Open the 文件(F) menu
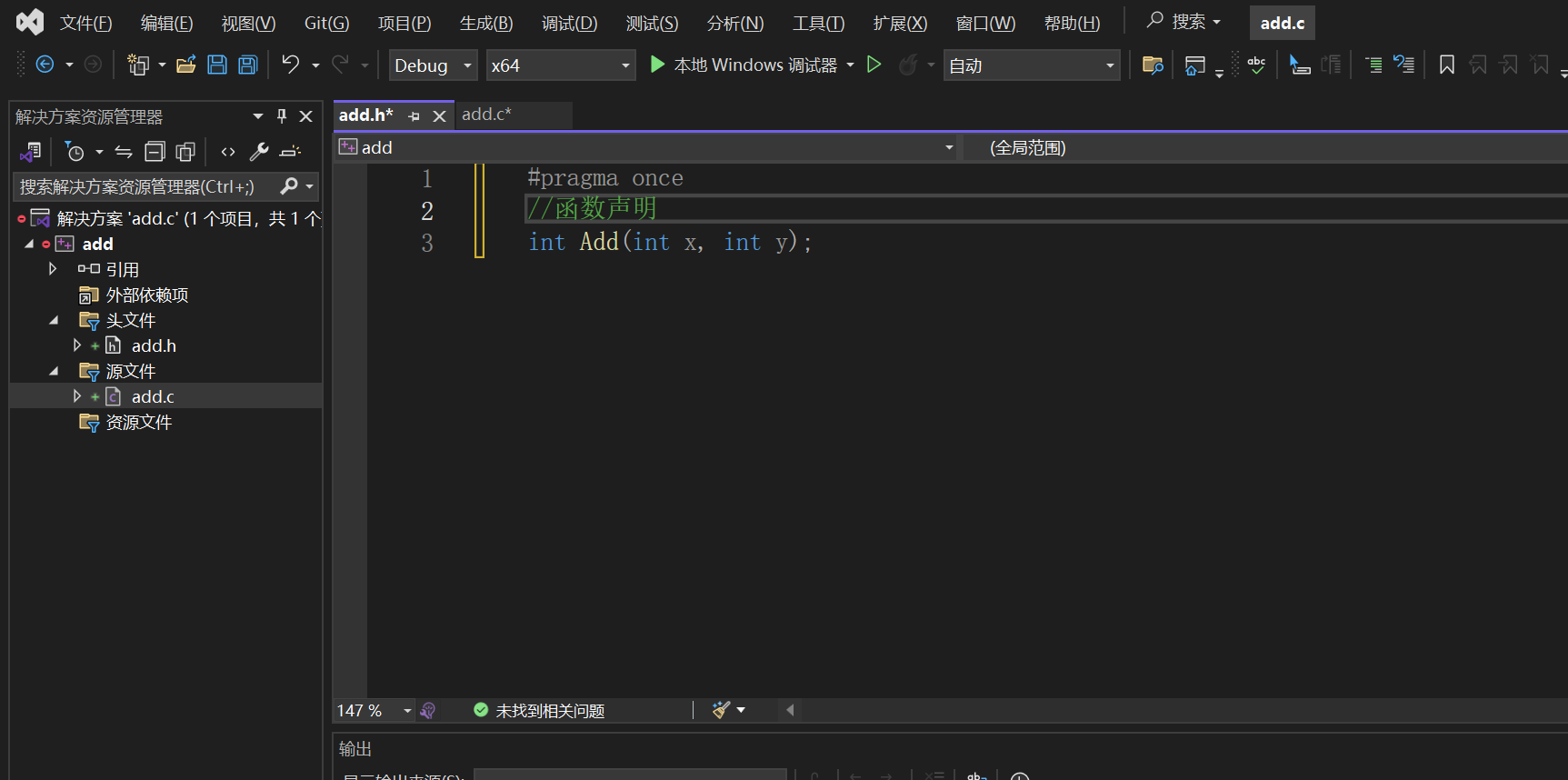 tap(85, 23)
